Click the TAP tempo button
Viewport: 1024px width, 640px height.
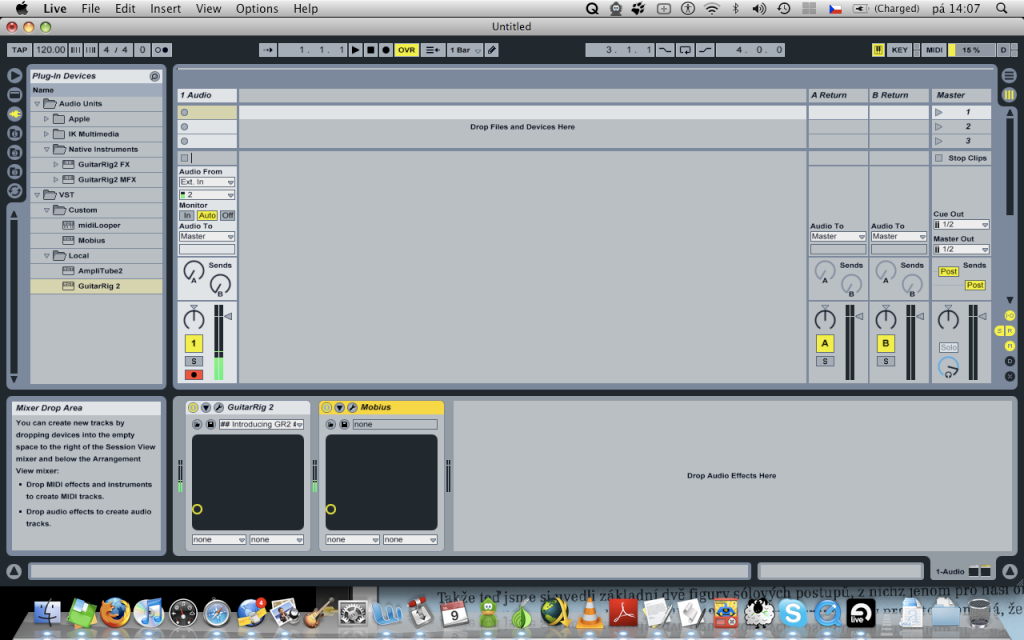(x=20, y=50)
